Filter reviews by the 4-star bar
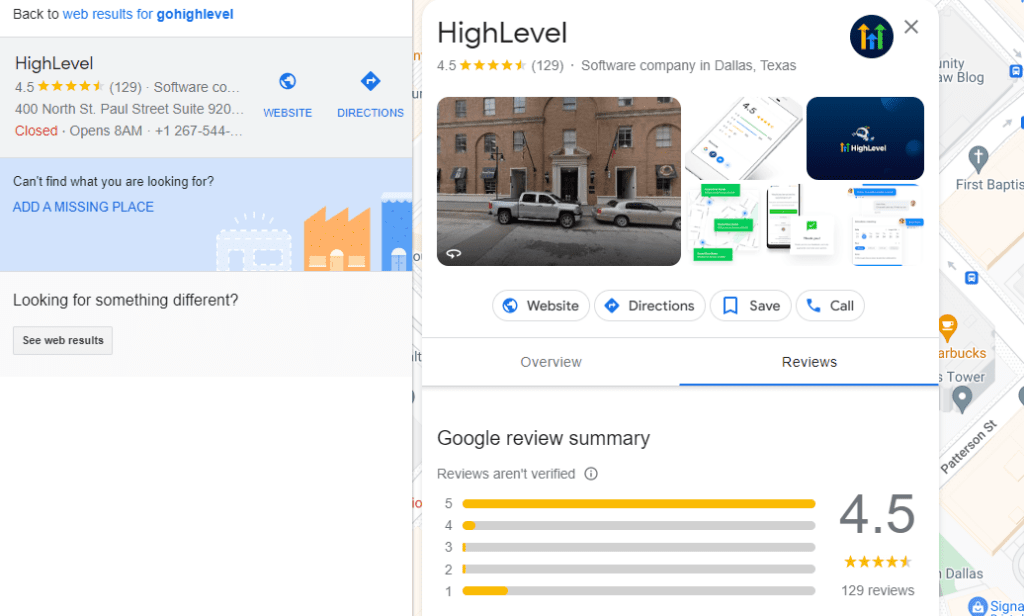 639,525
